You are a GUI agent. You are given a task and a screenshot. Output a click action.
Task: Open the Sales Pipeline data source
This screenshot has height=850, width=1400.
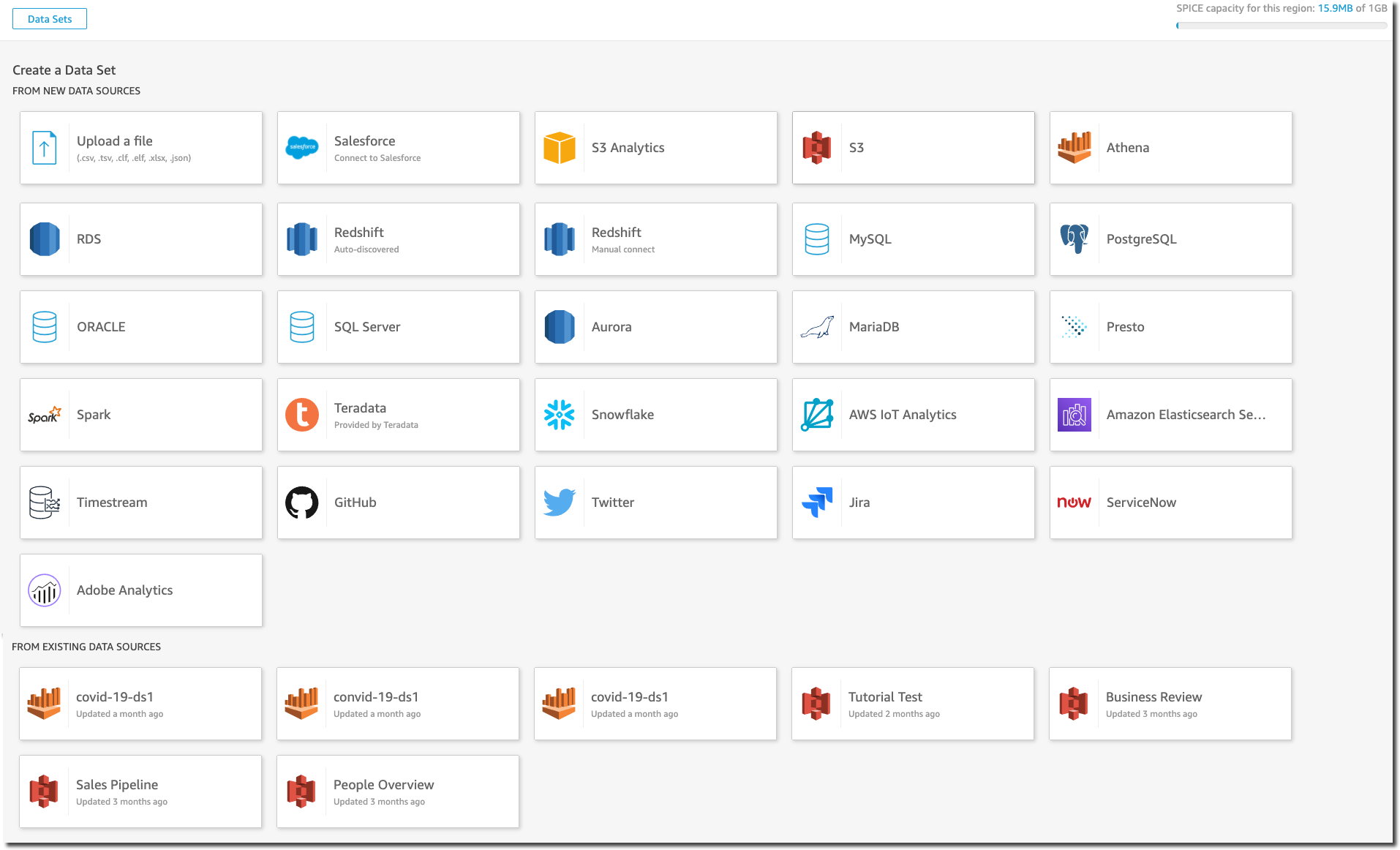tap(140, 791)
